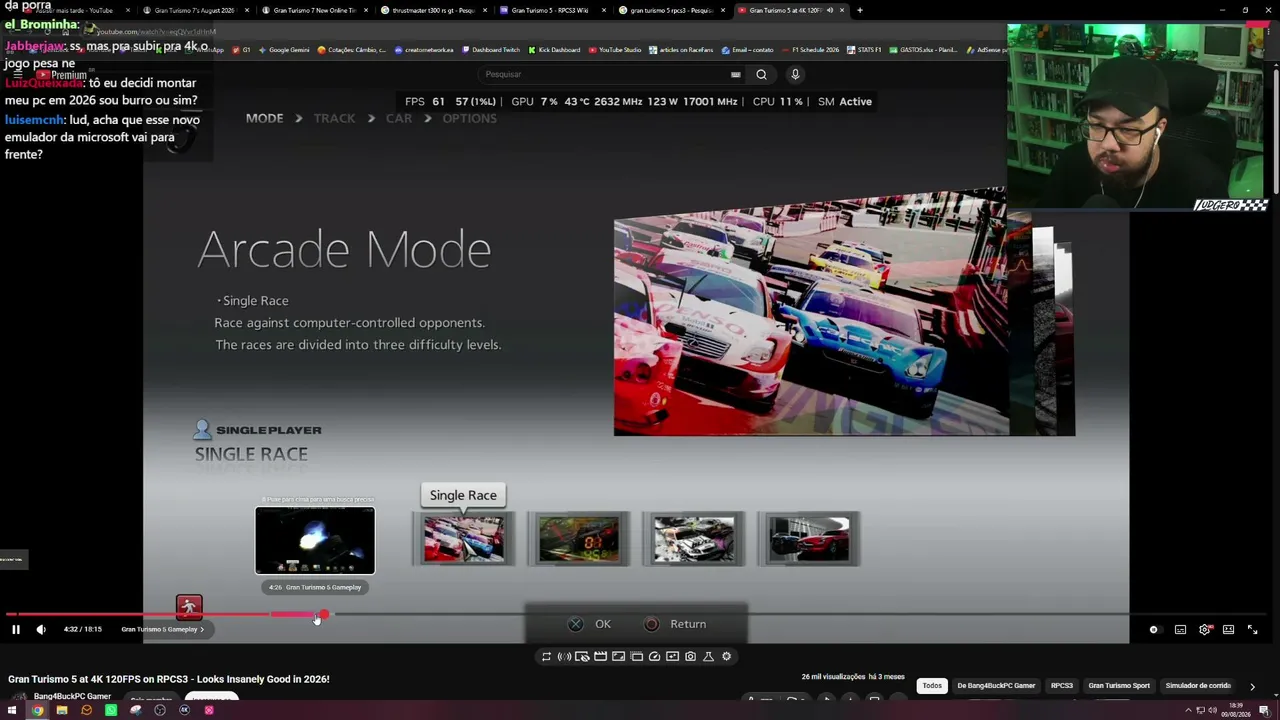Open the enhancer toolbar settings gear
Screen dimensions: 1280x720
pyautogui.click(x=726, y=656)
